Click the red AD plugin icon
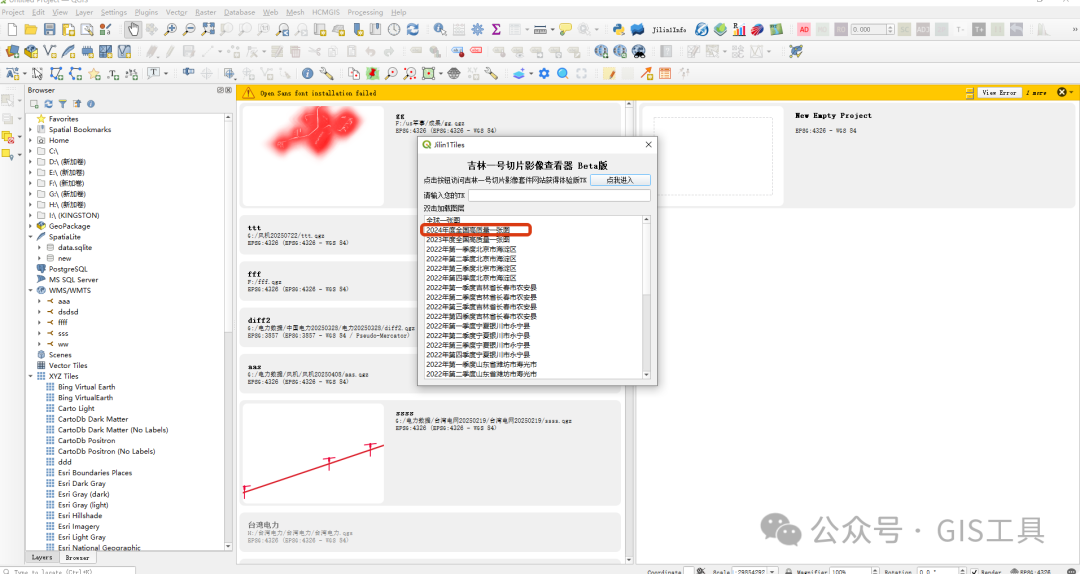 804,30
